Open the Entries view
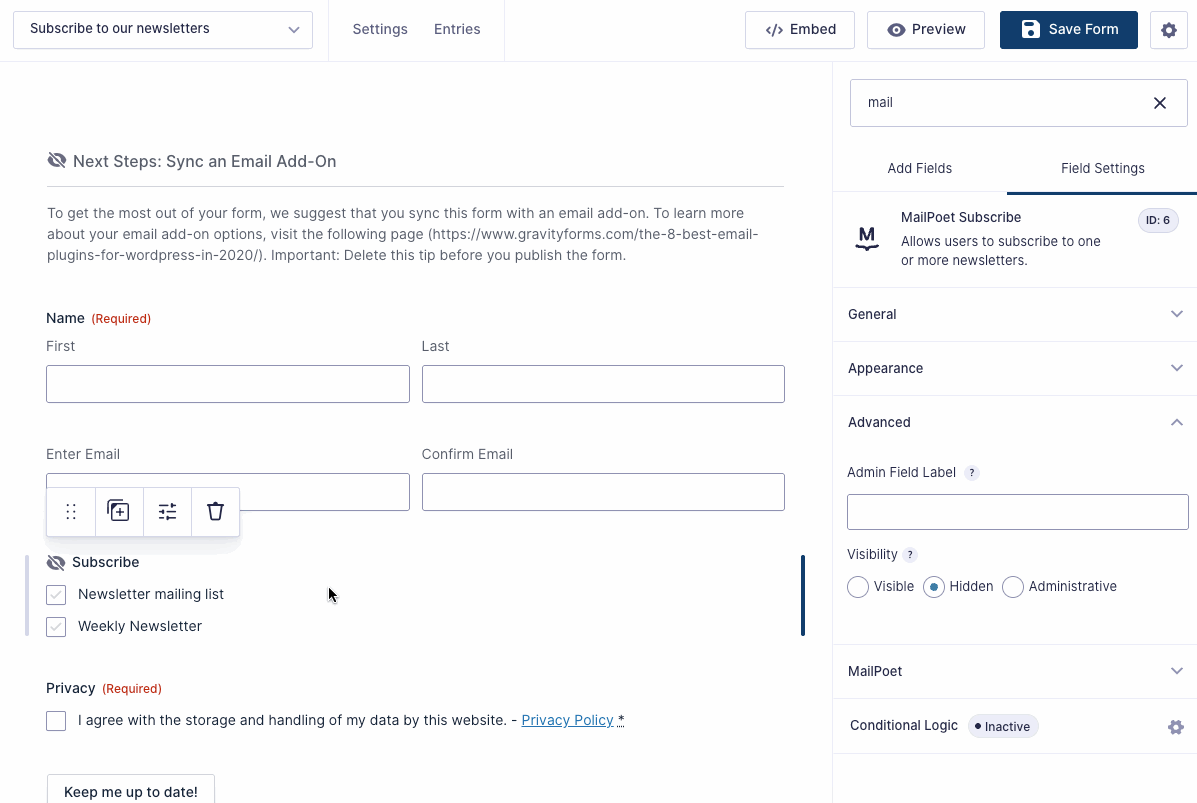1197x803 pixels. coord(457,29)
